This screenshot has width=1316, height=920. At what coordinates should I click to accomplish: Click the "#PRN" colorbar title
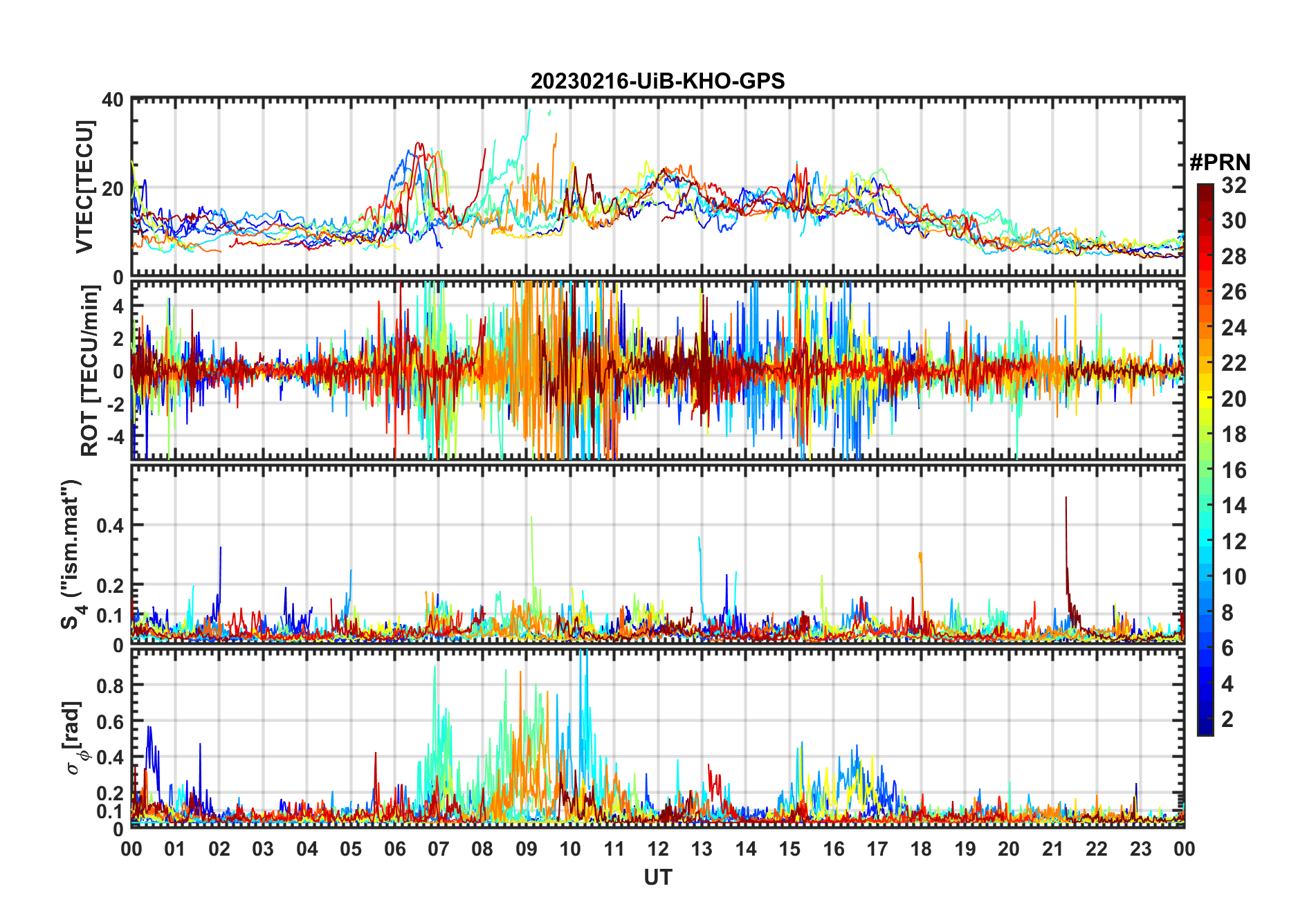[x=1220, y=163]
